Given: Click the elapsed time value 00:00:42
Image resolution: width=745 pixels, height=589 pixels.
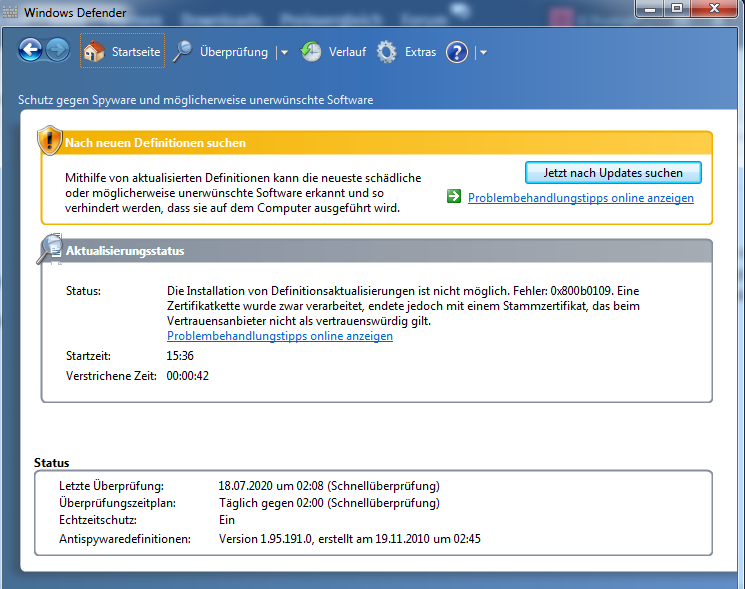Looking at the screenshot, I should [188, 376].
